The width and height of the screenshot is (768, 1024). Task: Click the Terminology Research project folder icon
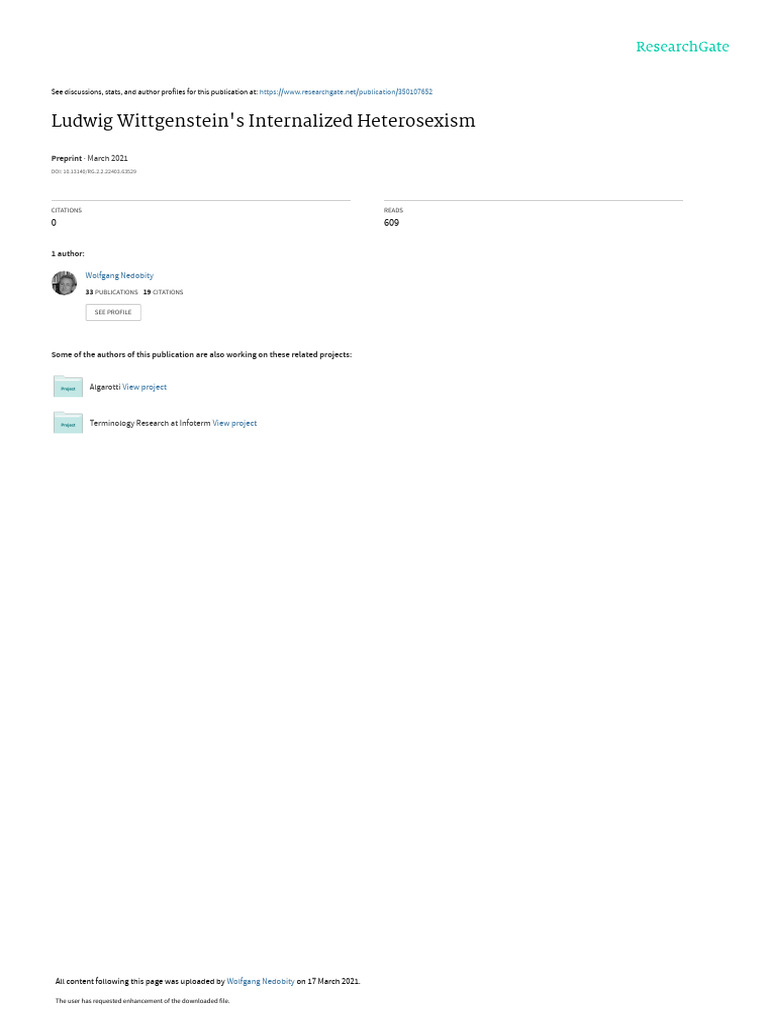pyautogui.click(x=68, y=423)
